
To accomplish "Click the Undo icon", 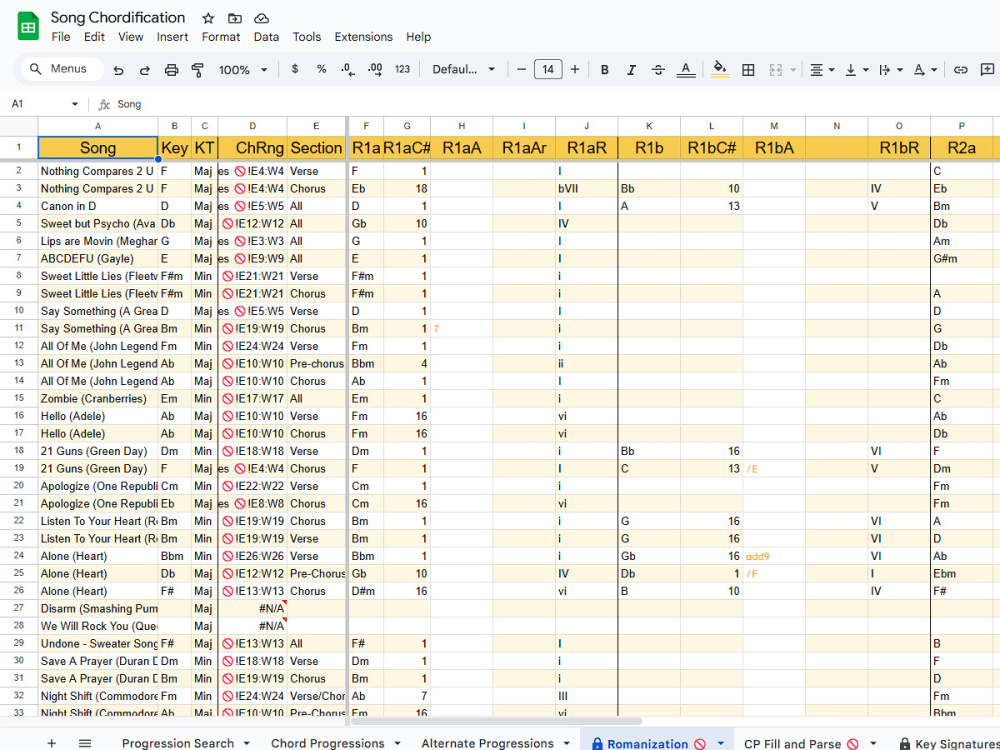I will click(x=119, y=70).
